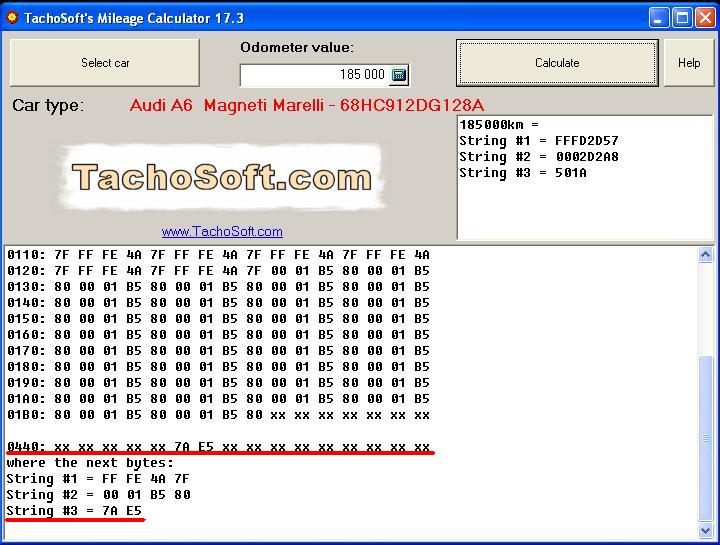Open the Help button
Image resolution: width=720 pixels, height=545 pixels.
tap(689, 62)
